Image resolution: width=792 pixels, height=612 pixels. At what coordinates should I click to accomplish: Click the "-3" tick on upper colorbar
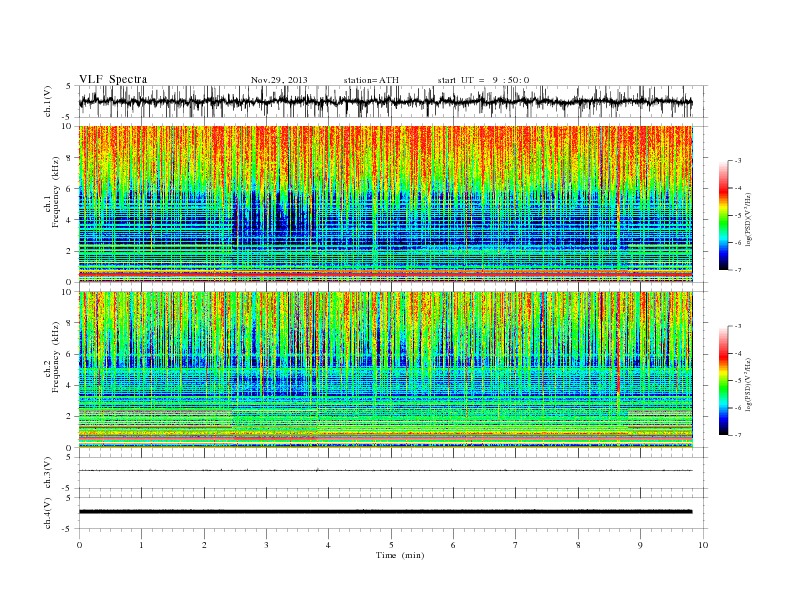coord(737,161)
